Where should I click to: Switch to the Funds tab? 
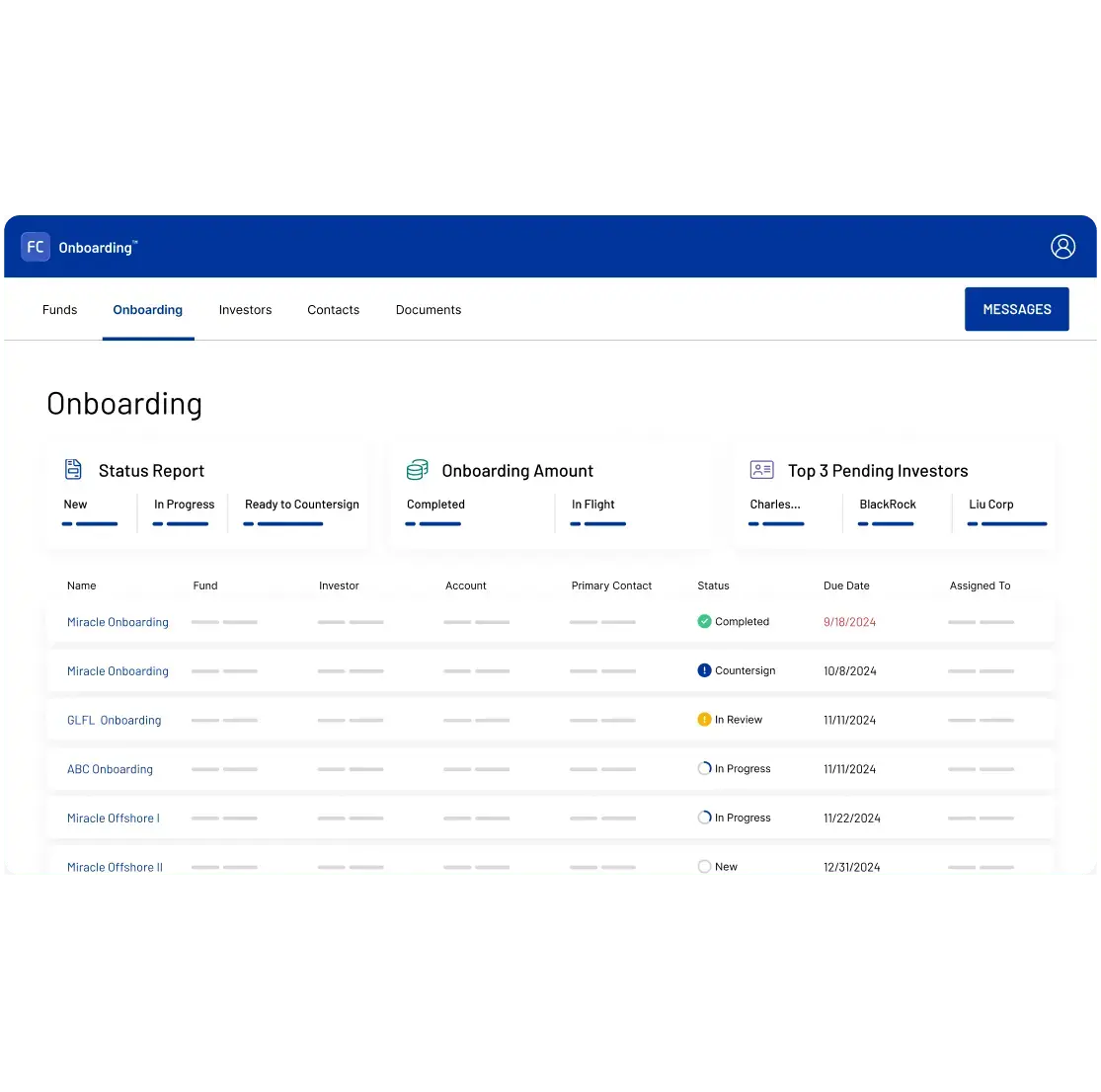[x=59, y=309]
